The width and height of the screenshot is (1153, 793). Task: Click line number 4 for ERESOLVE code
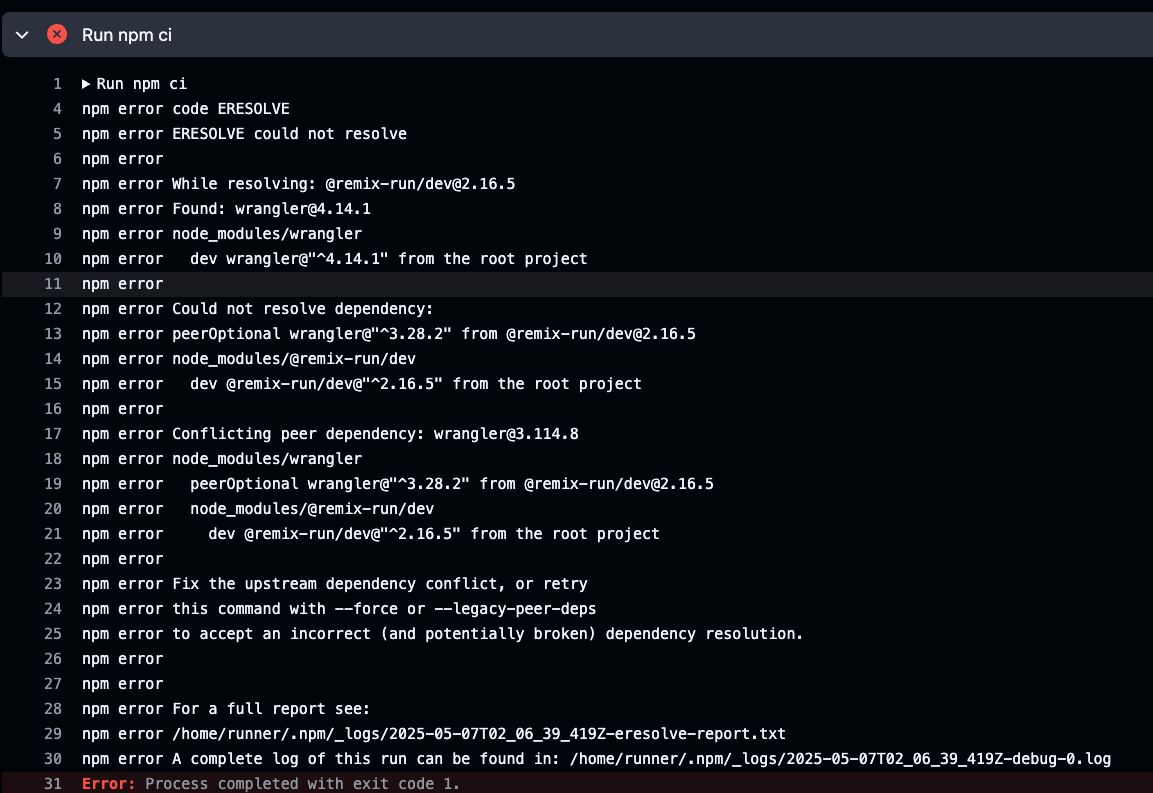[58, 109]
